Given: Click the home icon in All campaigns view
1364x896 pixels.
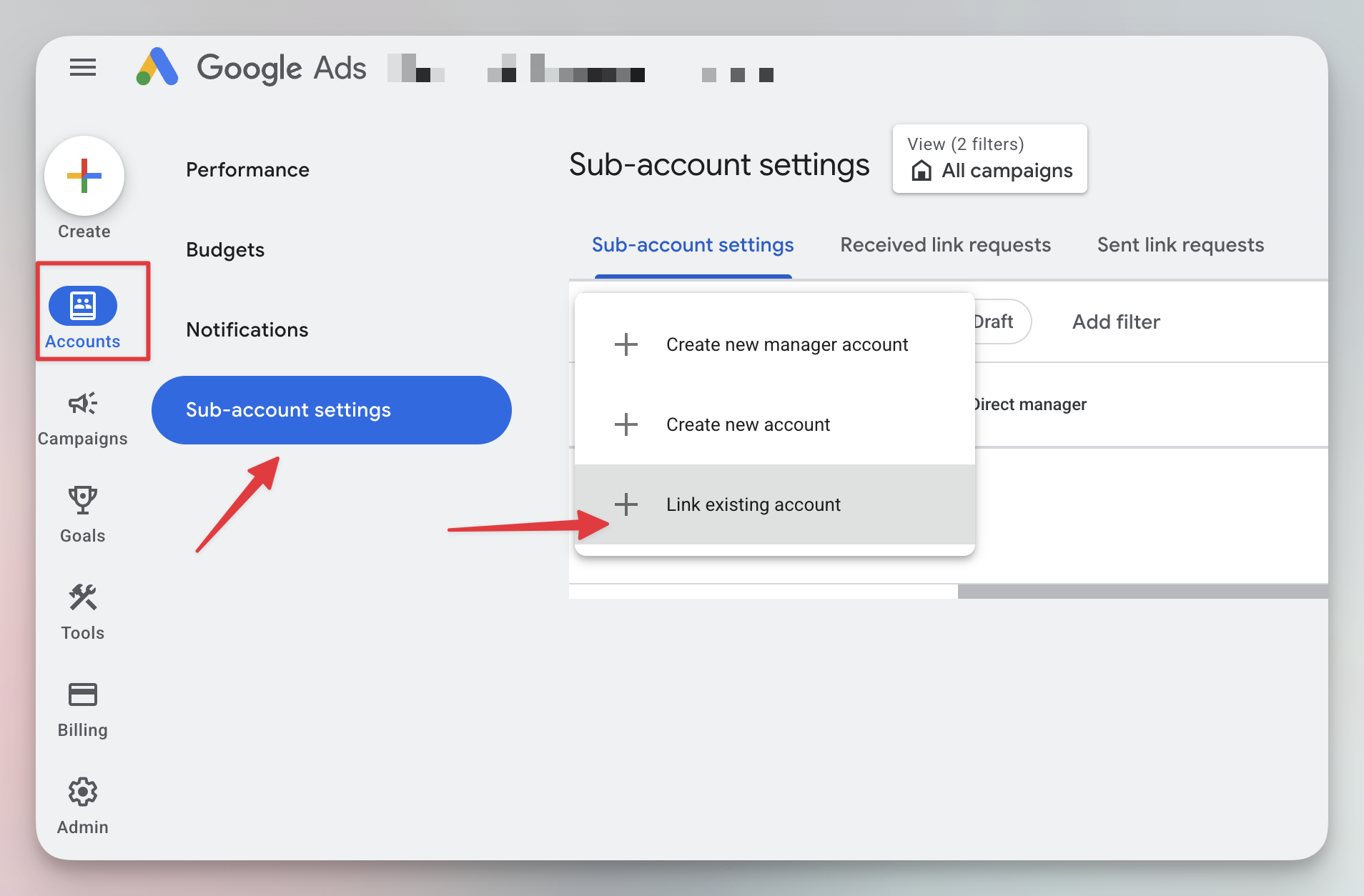Looking at the screenshot, I should point(921,171).
